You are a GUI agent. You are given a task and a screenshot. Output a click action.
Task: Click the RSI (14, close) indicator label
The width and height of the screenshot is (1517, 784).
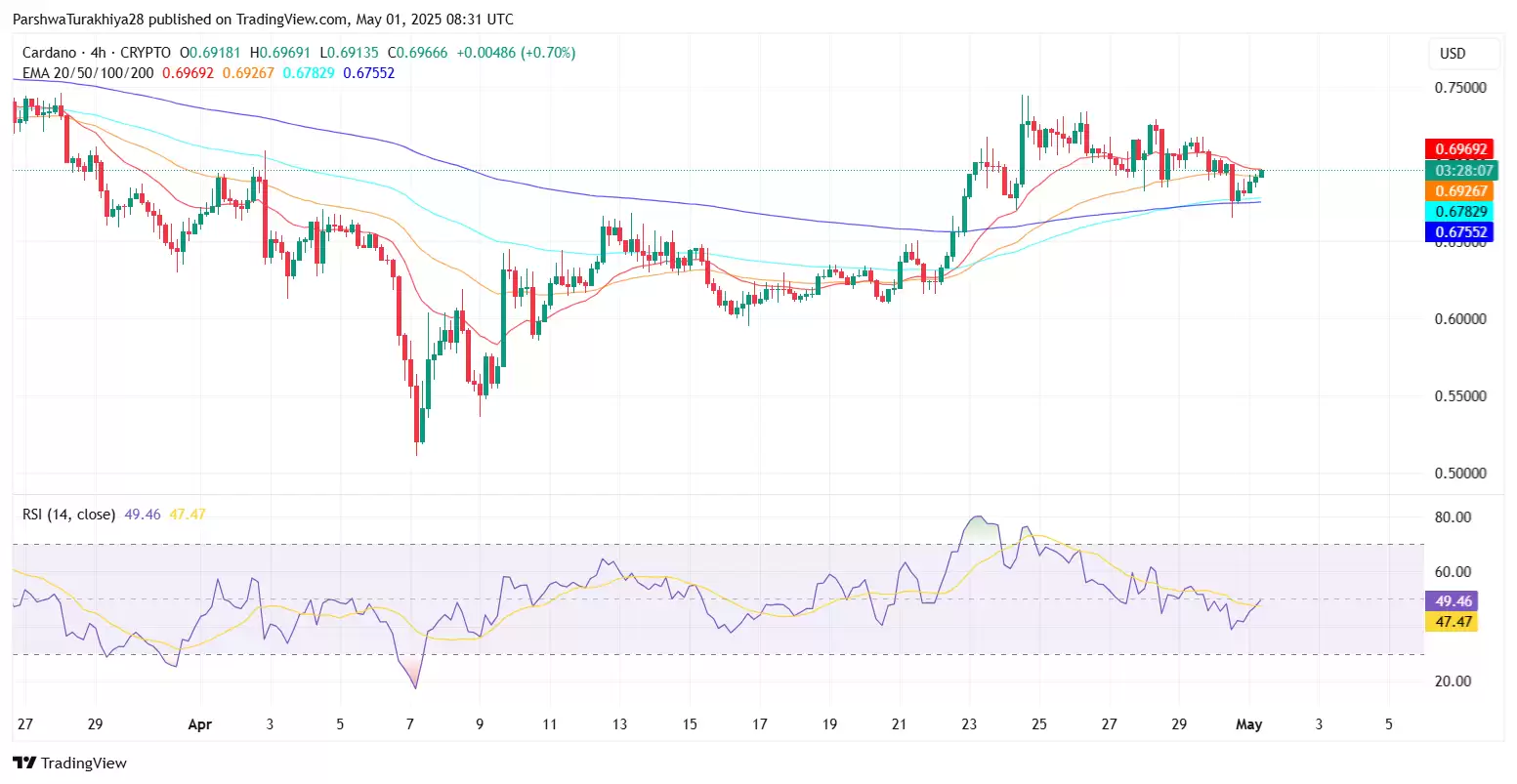(x=68, y=514)
